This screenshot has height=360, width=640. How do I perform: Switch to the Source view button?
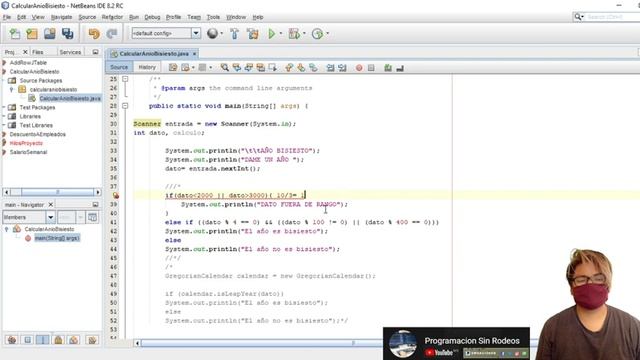coord(119,67)
